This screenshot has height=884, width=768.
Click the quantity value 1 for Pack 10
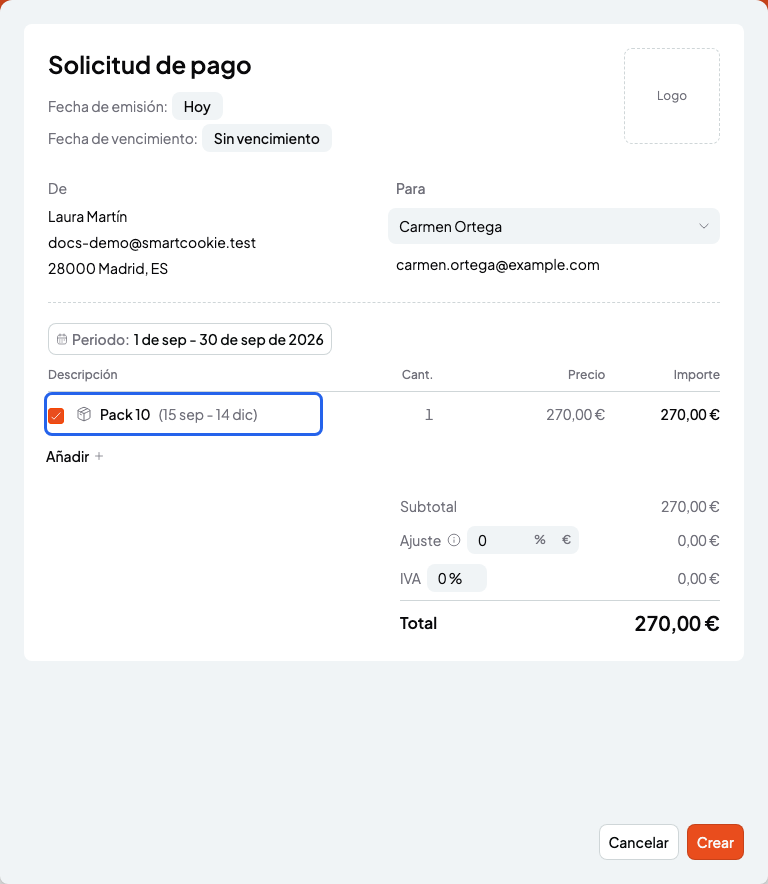(429, 414)
